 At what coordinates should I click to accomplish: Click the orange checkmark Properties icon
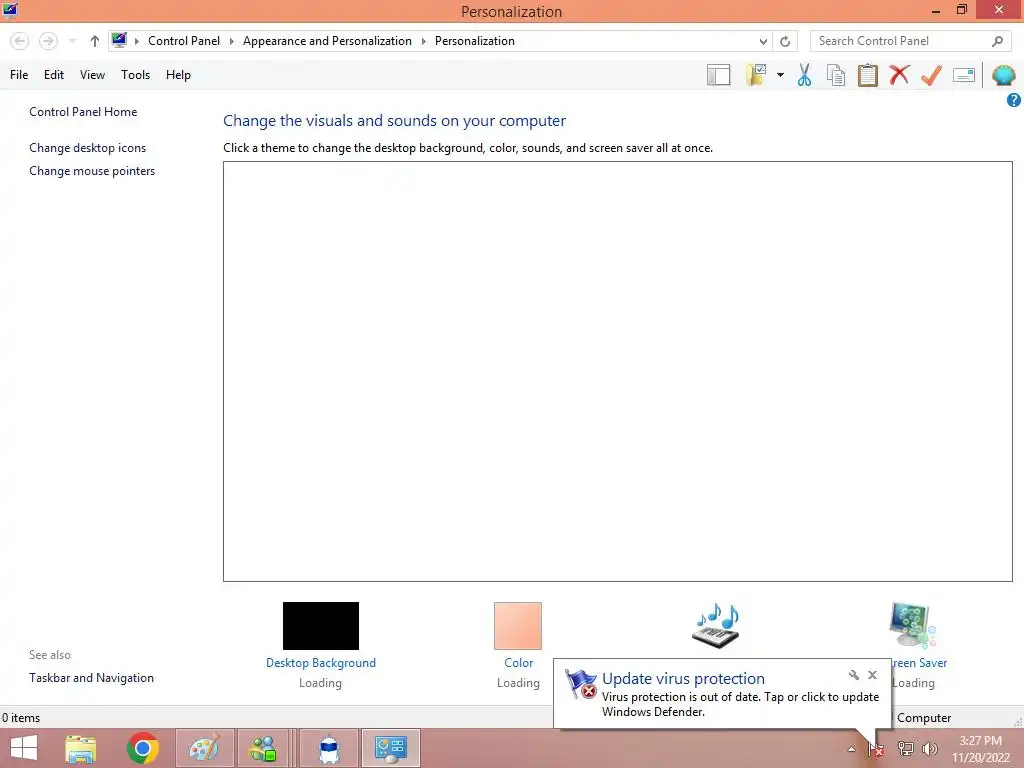coord(931,75)
